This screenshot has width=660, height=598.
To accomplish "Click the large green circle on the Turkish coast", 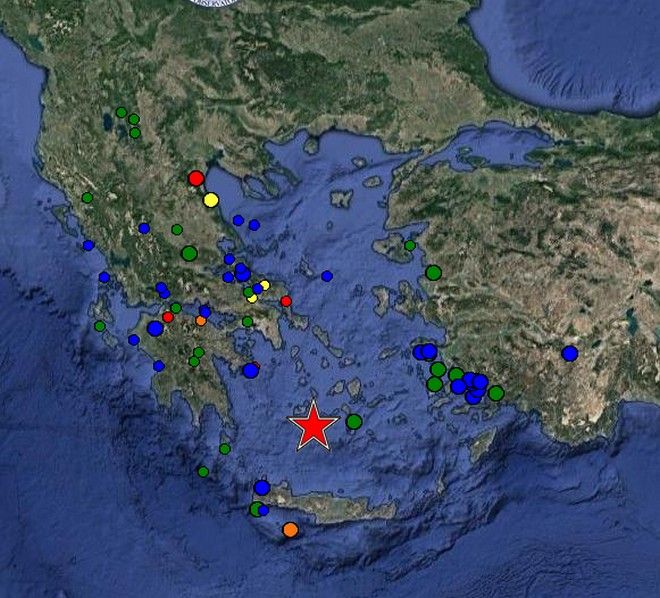I will [433, 272].
